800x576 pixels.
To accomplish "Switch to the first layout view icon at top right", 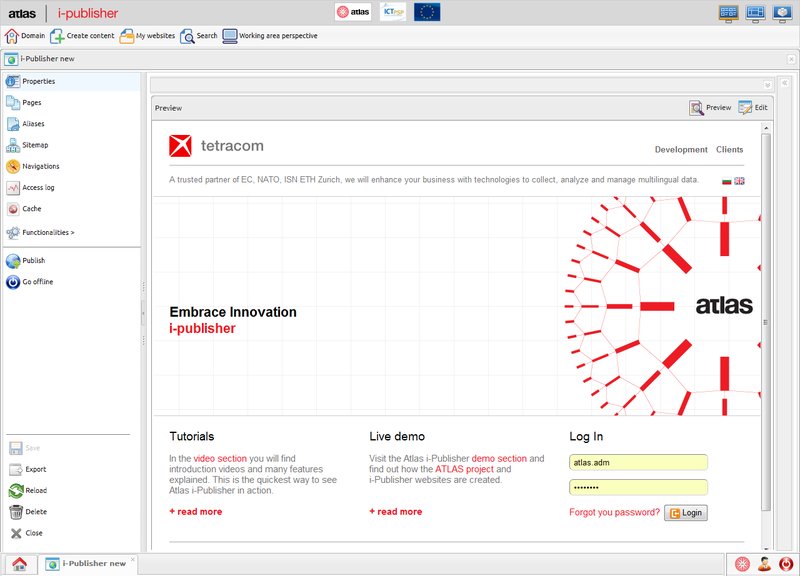I will pyautogui.click(x=729, y=13).
